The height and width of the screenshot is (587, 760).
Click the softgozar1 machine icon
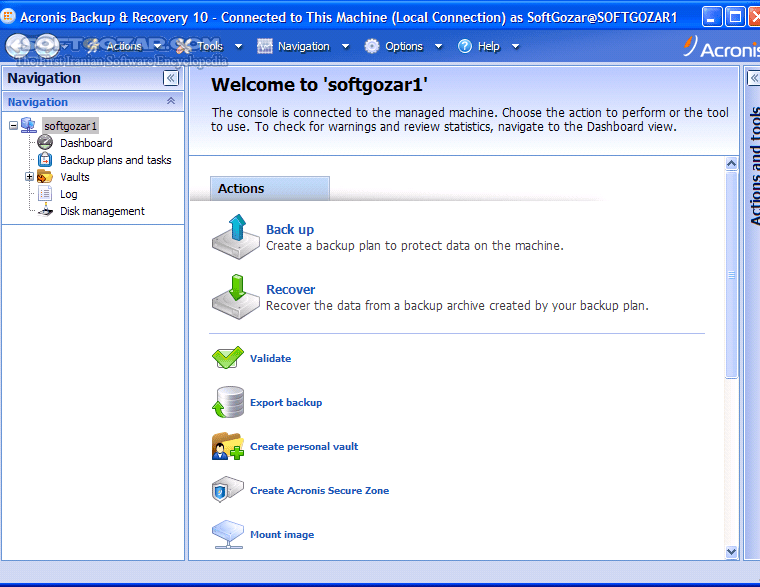pyautogui.click(x=29, y=126)
